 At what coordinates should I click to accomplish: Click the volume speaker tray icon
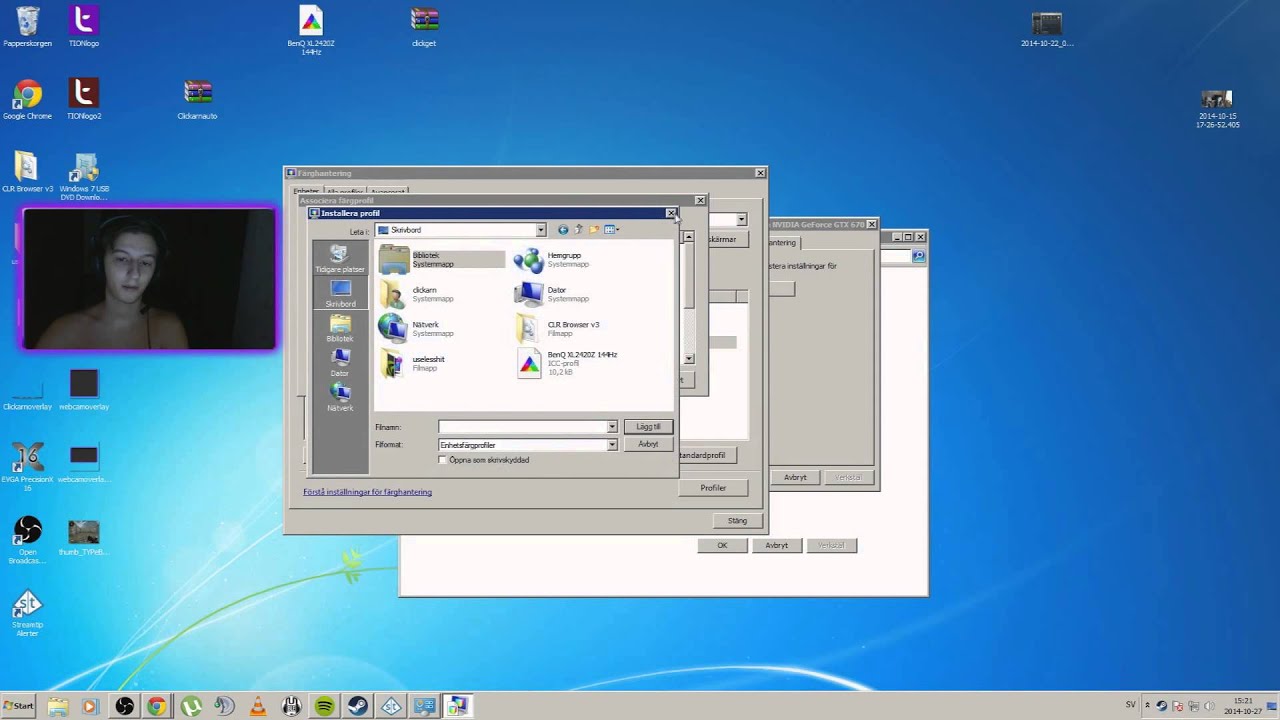tap(1209, 706)
